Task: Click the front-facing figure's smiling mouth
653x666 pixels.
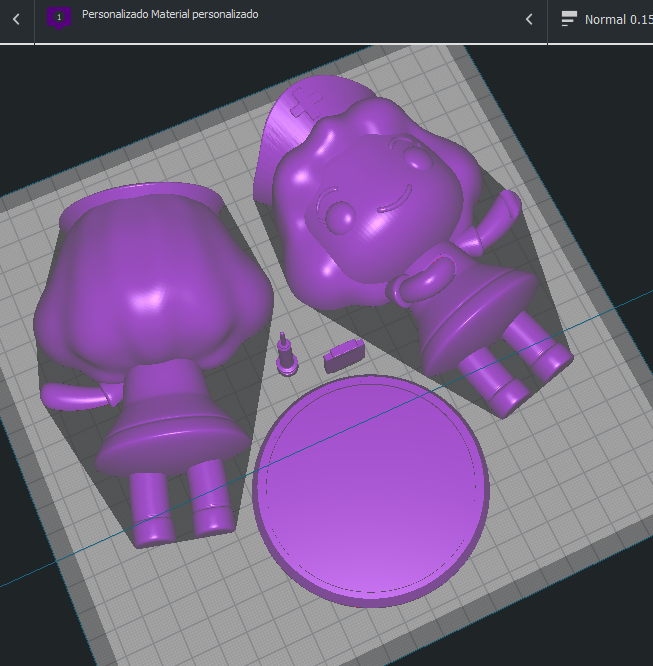Action: click(x=395, y=200)
